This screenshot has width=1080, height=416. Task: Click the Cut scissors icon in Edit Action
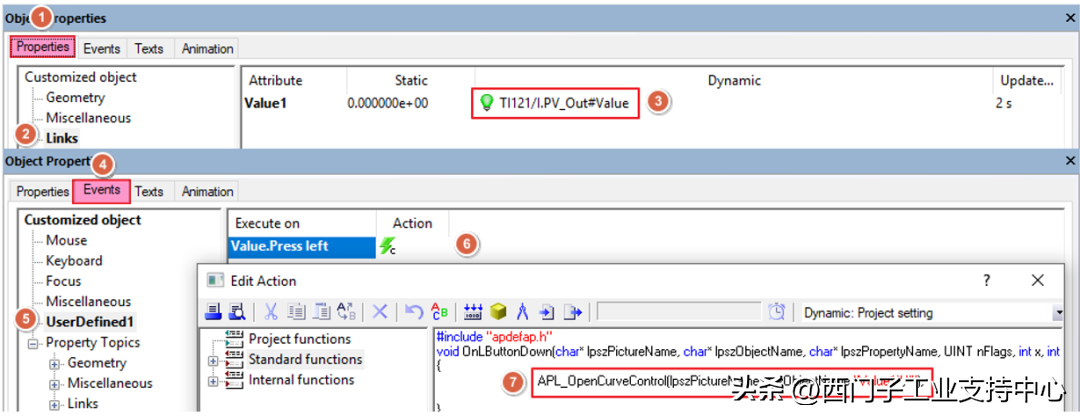(270, 312)
